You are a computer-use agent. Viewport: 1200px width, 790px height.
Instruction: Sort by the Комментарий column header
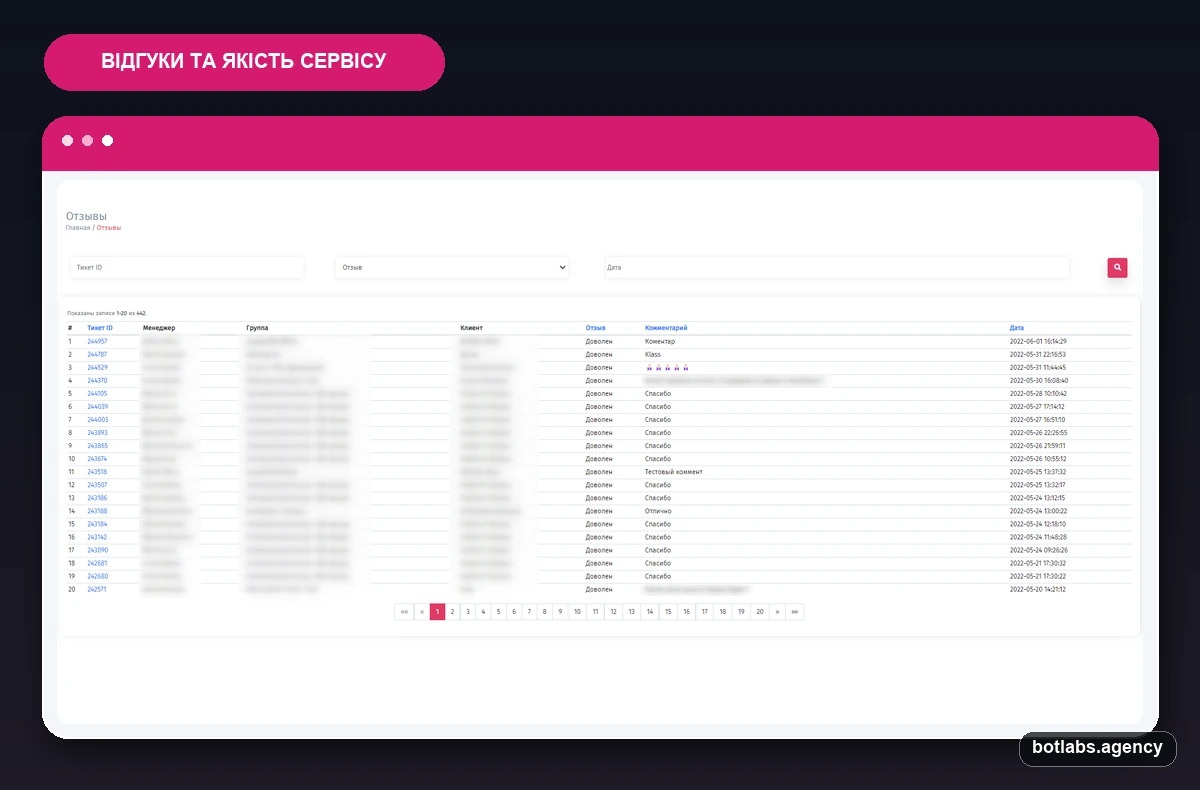(666, 328)
